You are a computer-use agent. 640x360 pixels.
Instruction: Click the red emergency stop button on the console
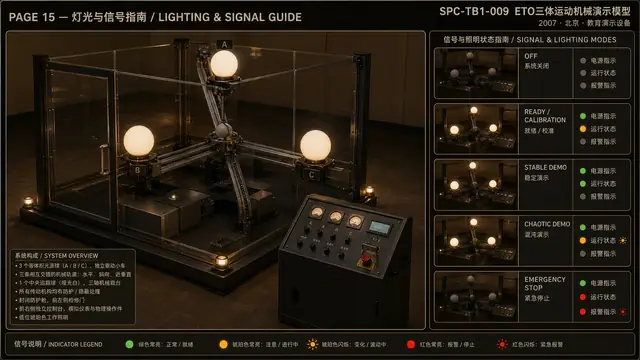pos(367,258)
